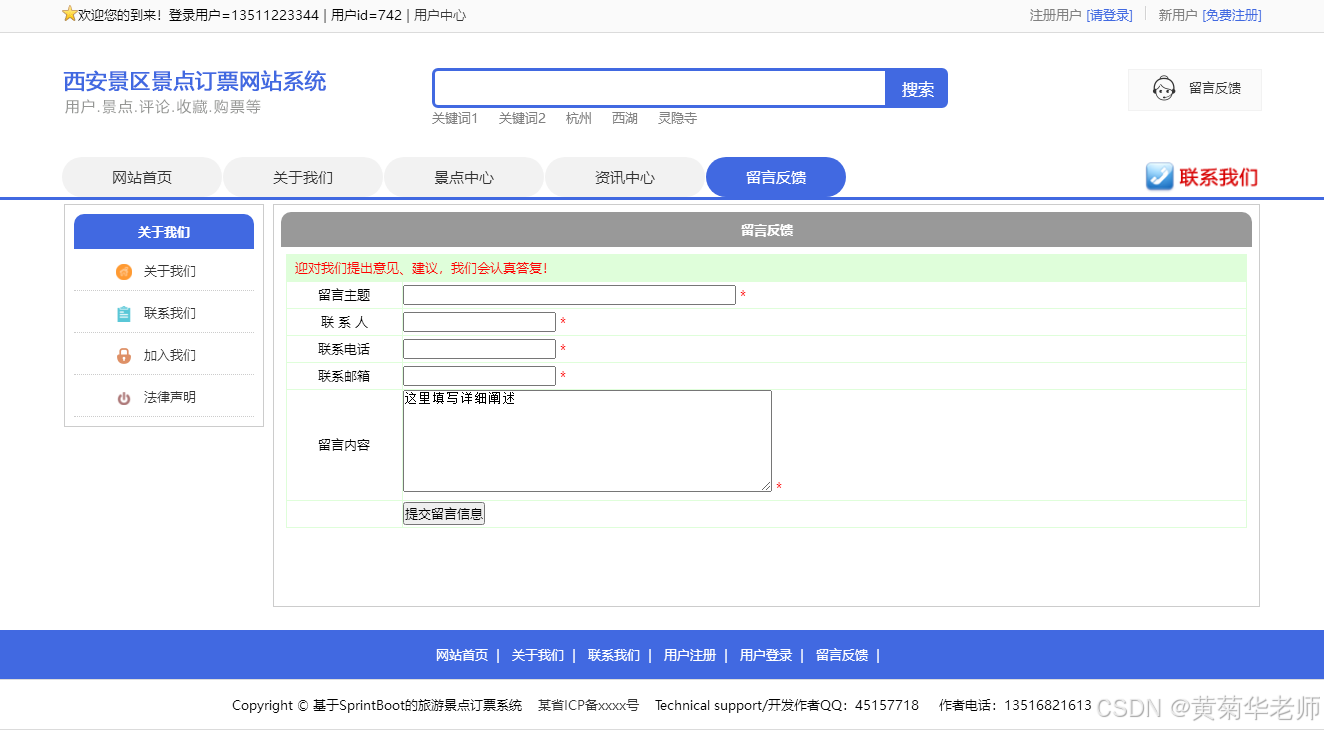Viewport: 1324px width, 730px height.
Task: Click the 搜索 search button
Action: [x=915, y=88]
